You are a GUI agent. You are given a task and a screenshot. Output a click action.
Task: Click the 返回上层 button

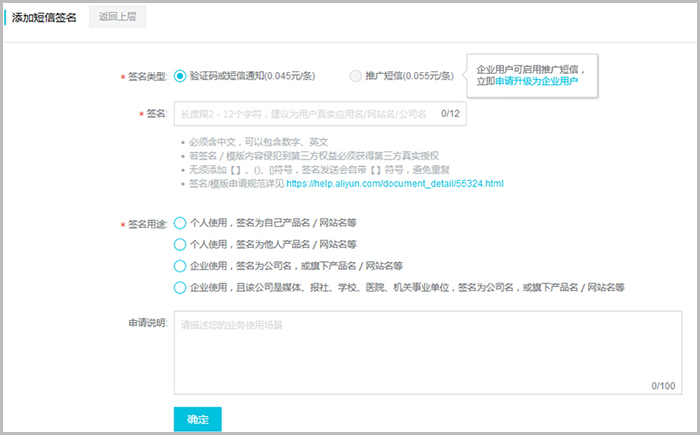coord(116,17)
